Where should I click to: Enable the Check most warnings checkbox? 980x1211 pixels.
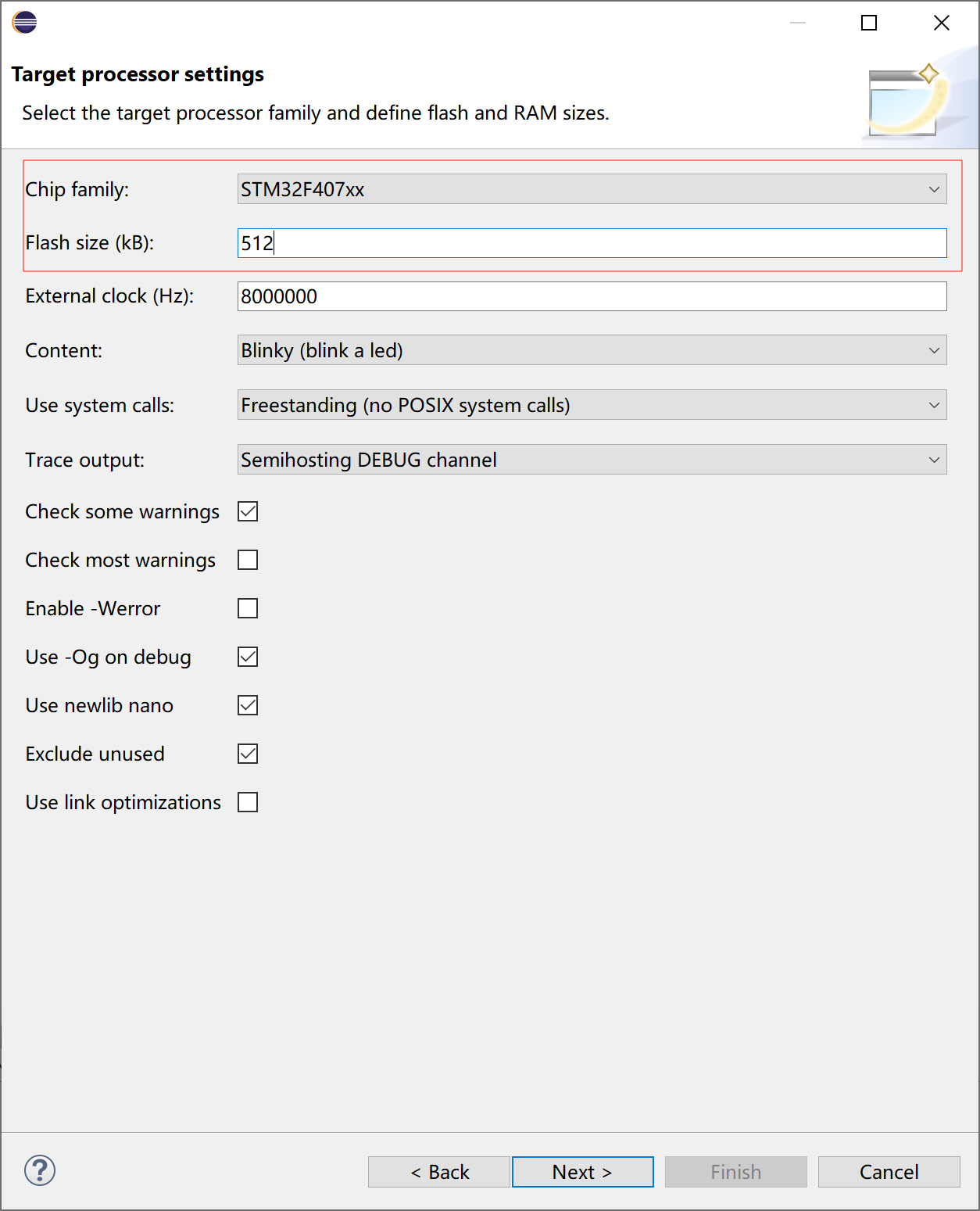coord(248,560)
